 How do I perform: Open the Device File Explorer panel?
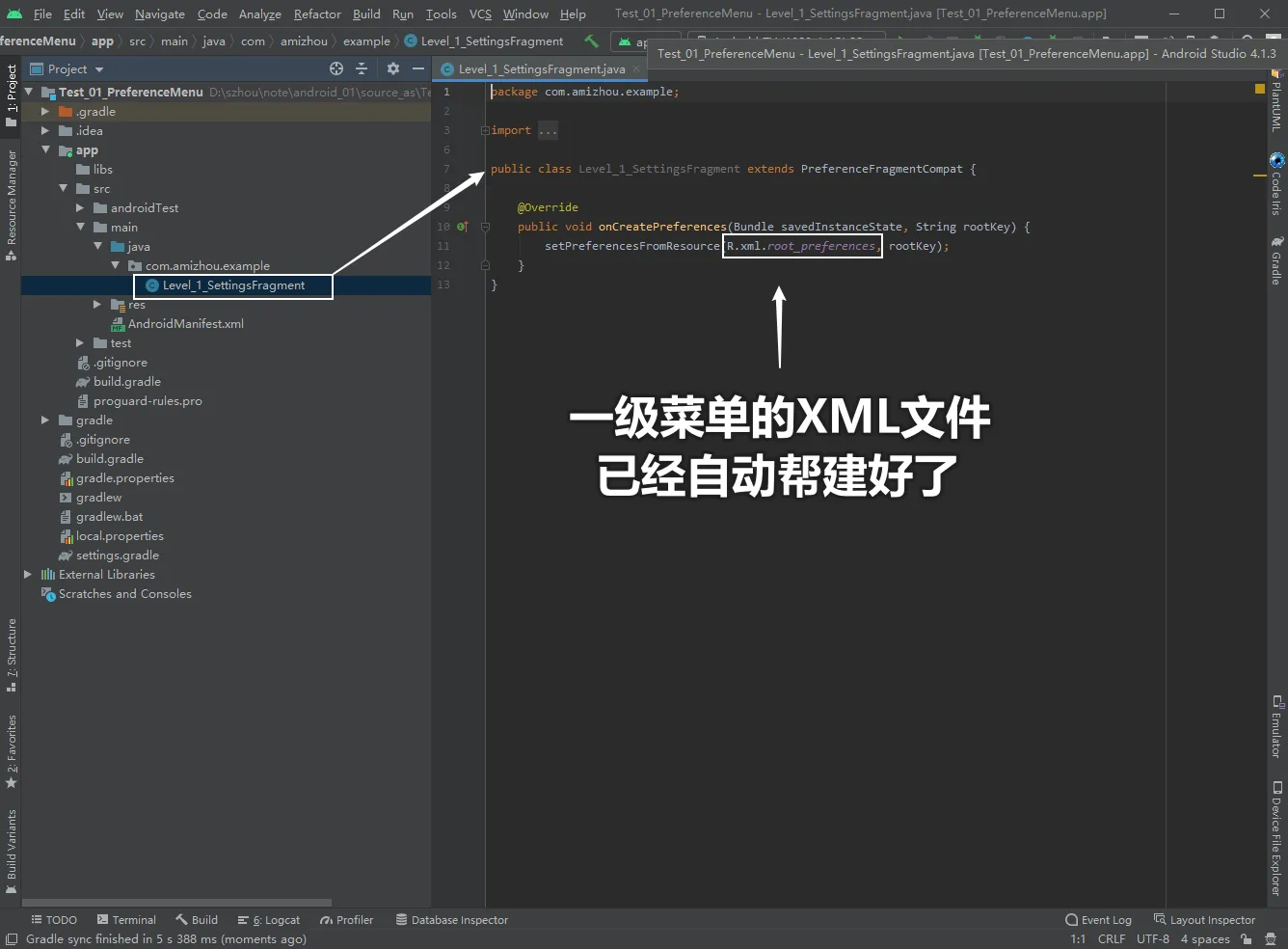click(1276, 838)
